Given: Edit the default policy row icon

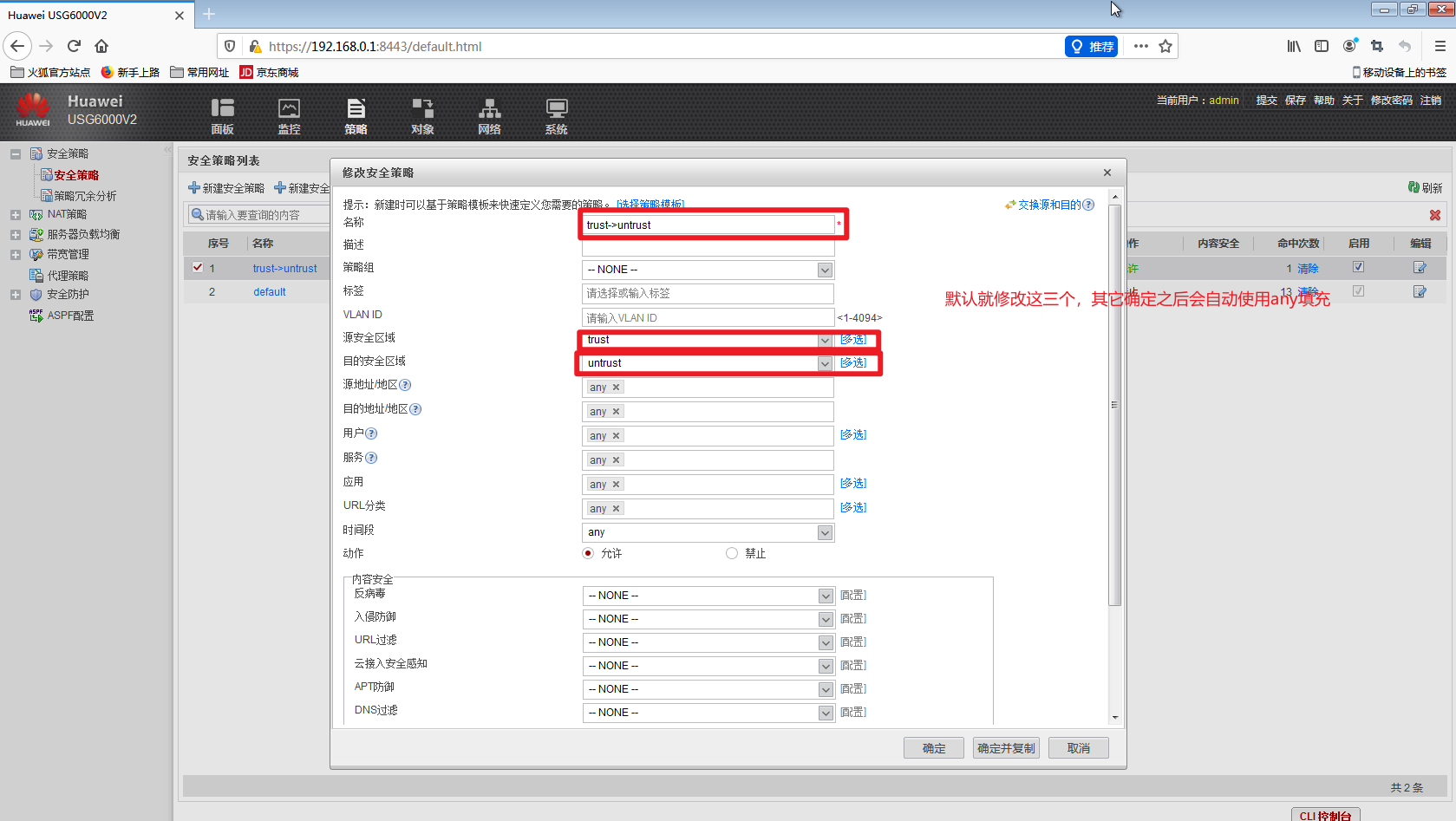Looking at the screenshot, I should pyautogui.click(x=1420, y=291).
